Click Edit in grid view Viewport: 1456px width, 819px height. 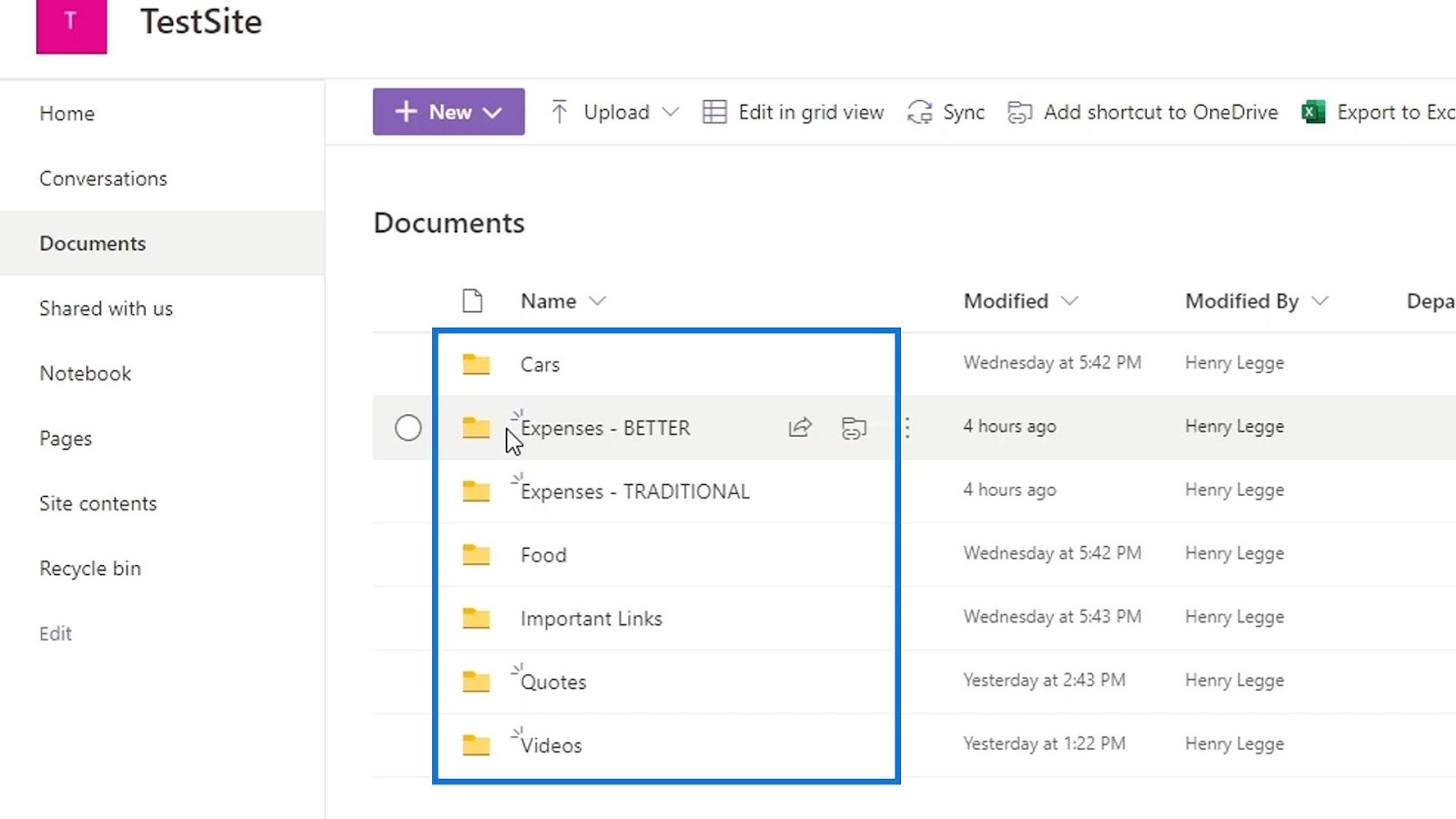pos(811,112)
